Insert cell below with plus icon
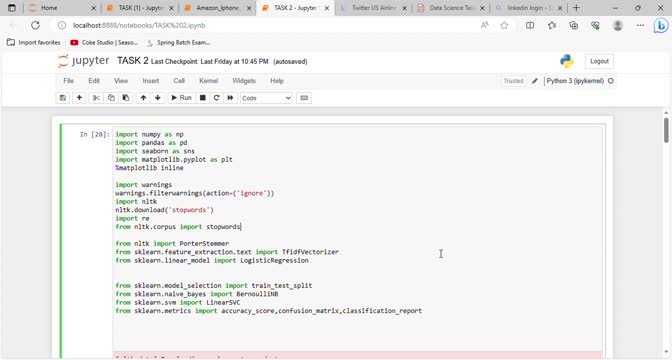The width and height of the screenshot is (672, 360). (79, 98)
